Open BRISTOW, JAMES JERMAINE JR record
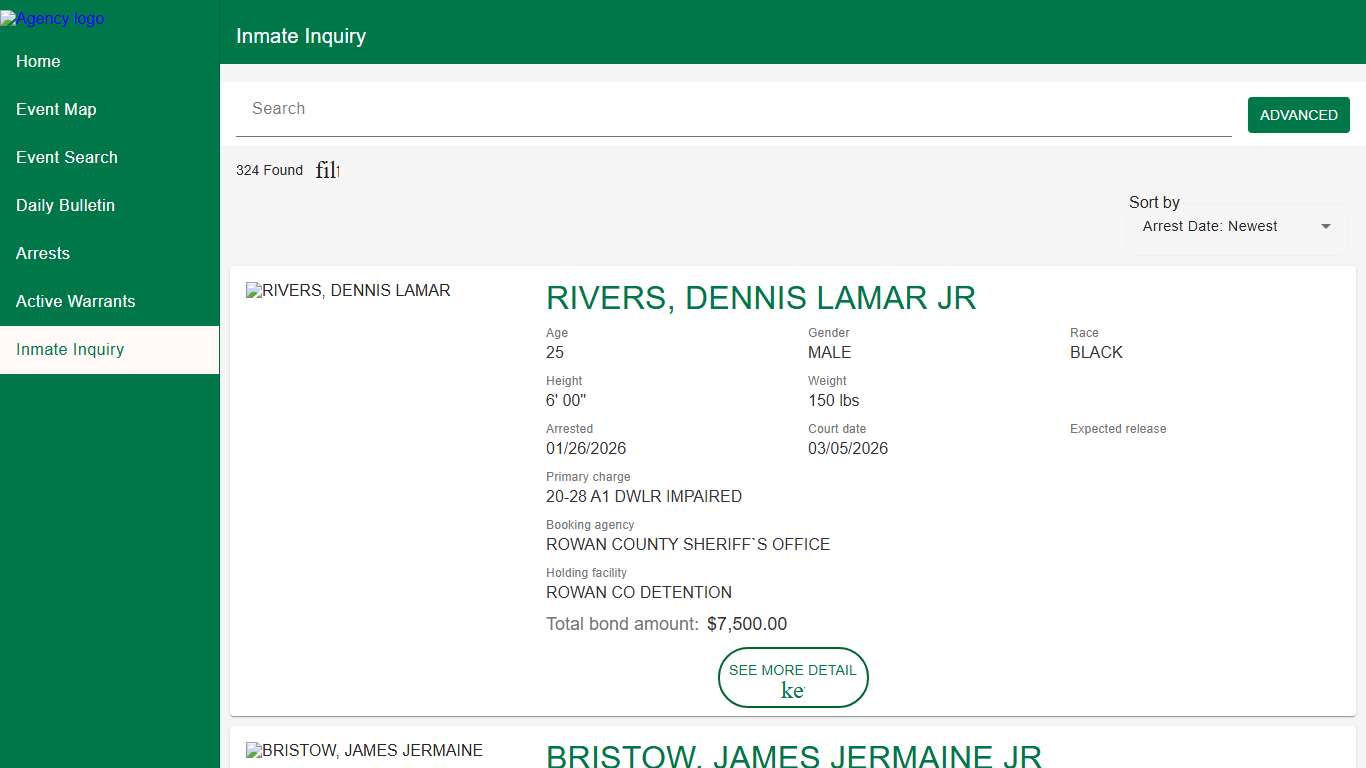 [793, 756]
